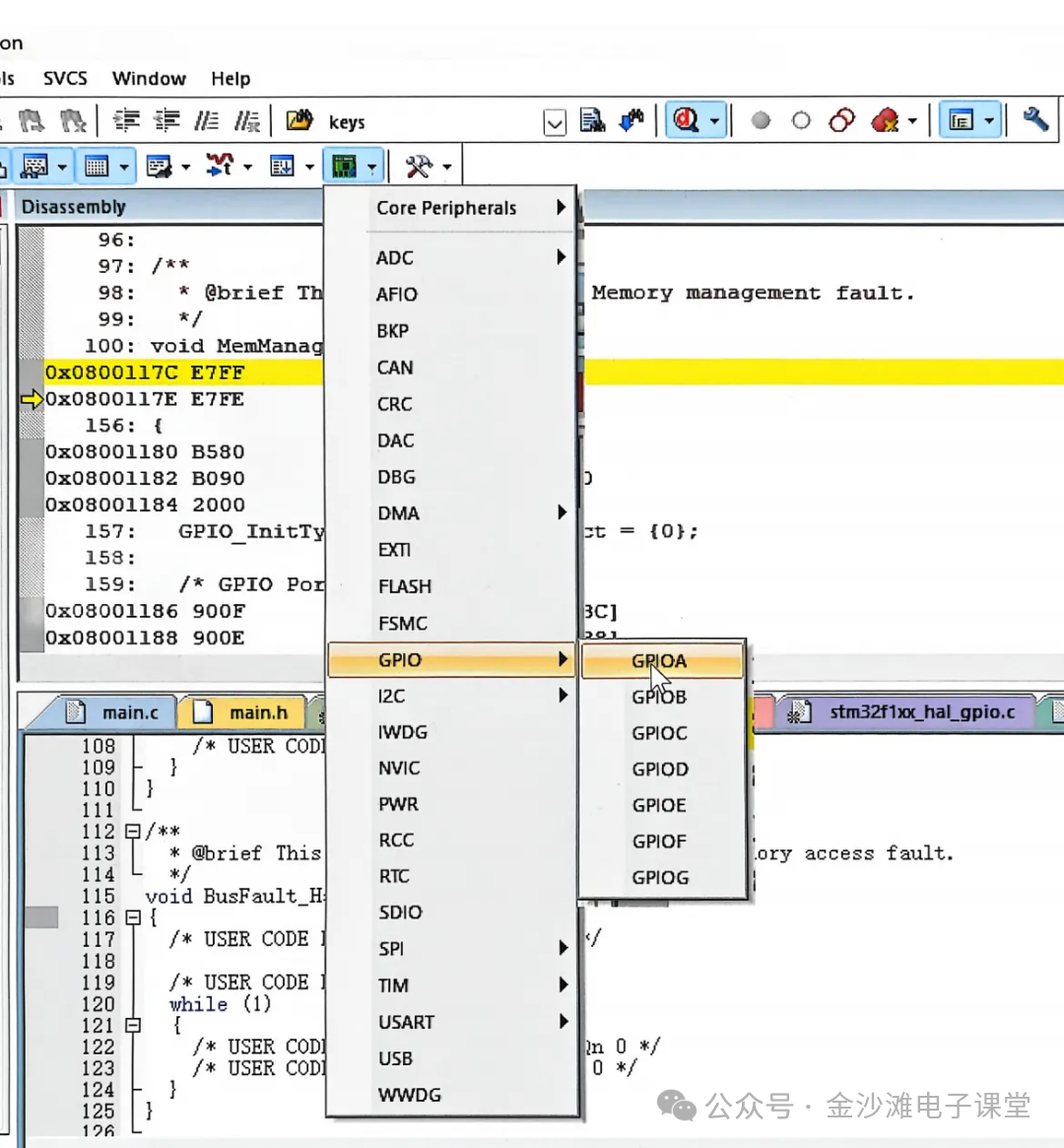The image size is (1064, 1148).
Task: Click the Trace Windows icon
Action: pyautogui.click(x=282, y=167)
